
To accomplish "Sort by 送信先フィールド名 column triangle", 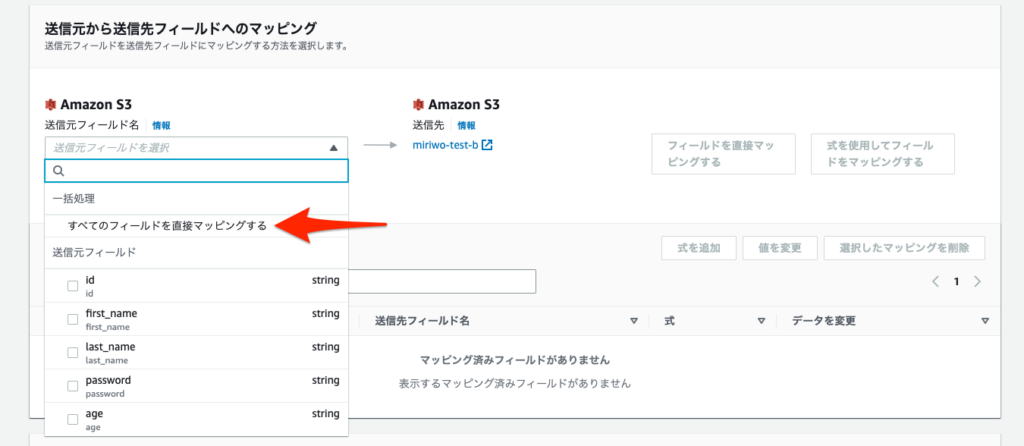I will pyautogui.click(x=633, y=321).
